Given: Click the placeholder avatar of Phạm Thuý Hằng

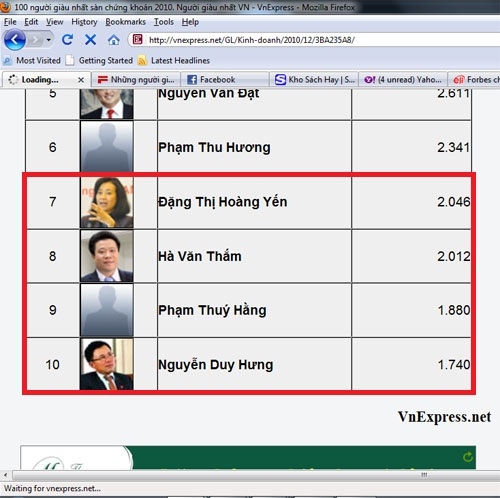Looking at the screenshot, I should coord(107,310).
